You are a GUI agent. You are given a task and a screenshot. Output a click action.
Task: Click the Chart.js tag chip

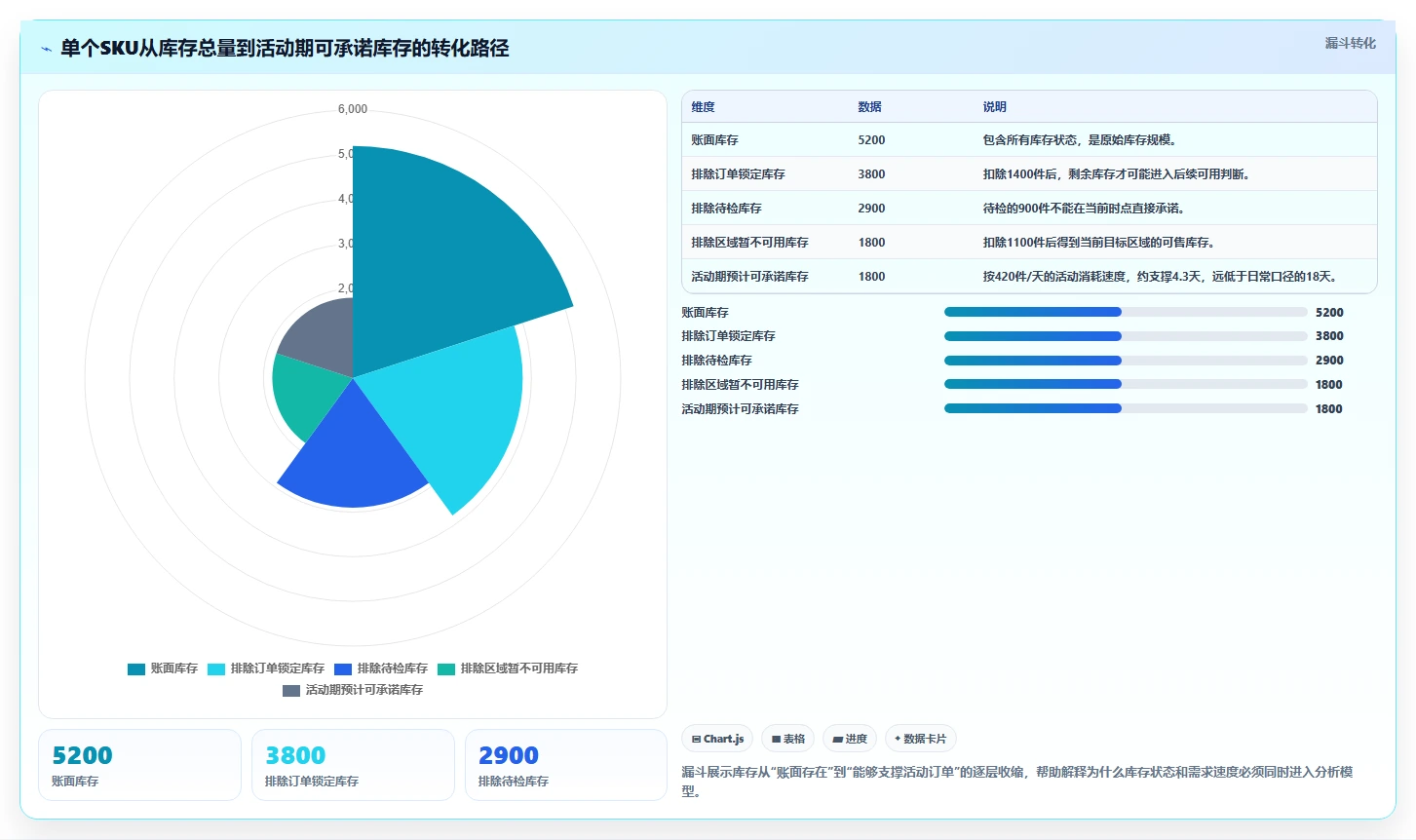pos(717,739)
